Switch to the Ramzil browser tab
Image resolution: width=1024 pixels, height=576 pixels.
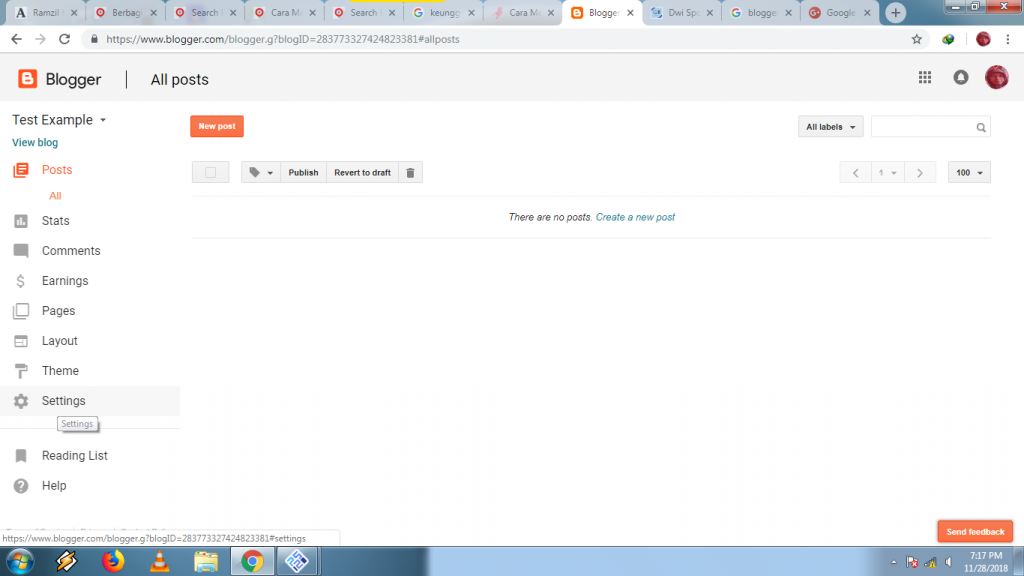click(46, 12)
